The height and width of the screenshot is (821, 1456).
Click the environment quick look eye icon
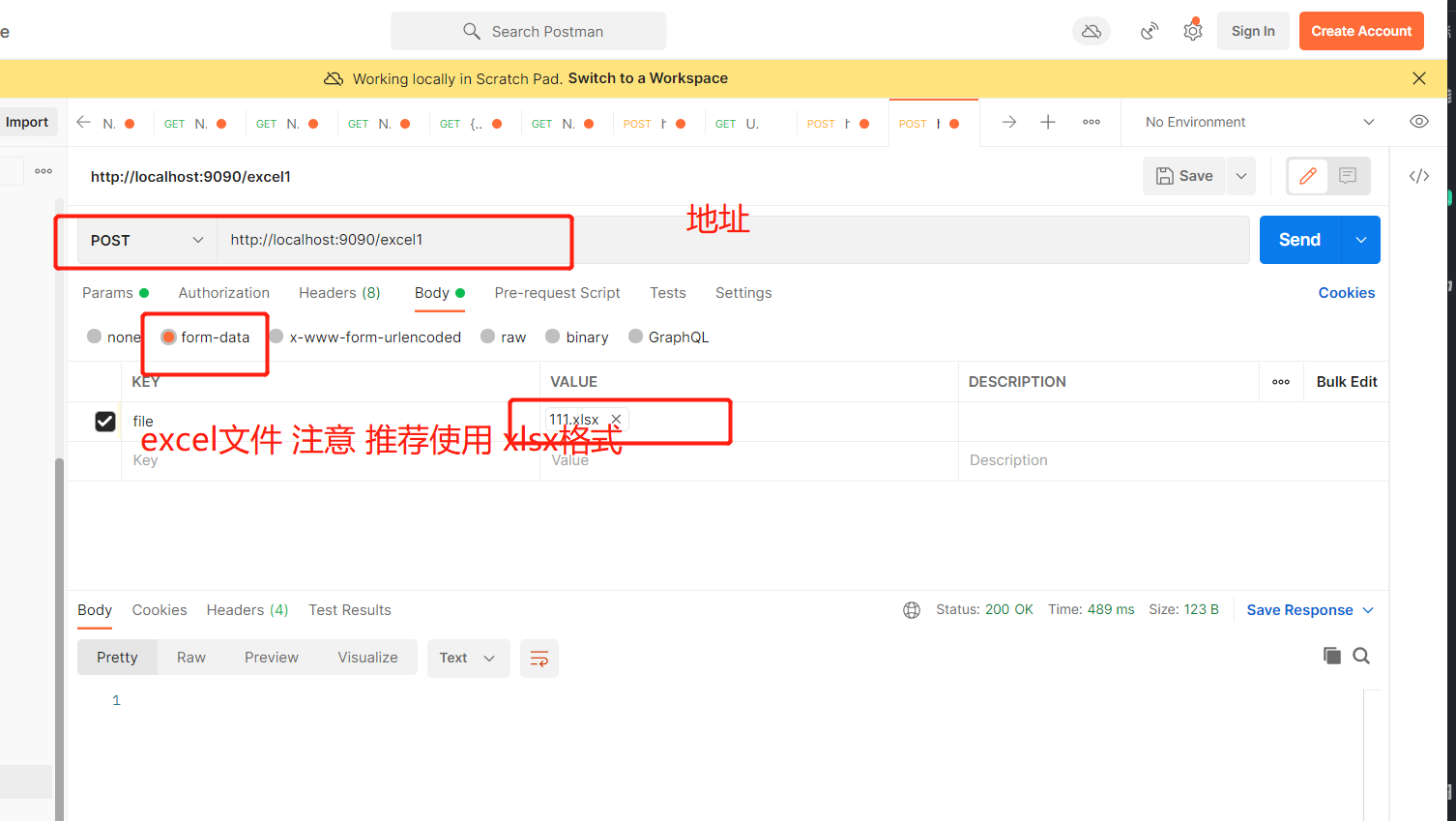coord(1418,121)
